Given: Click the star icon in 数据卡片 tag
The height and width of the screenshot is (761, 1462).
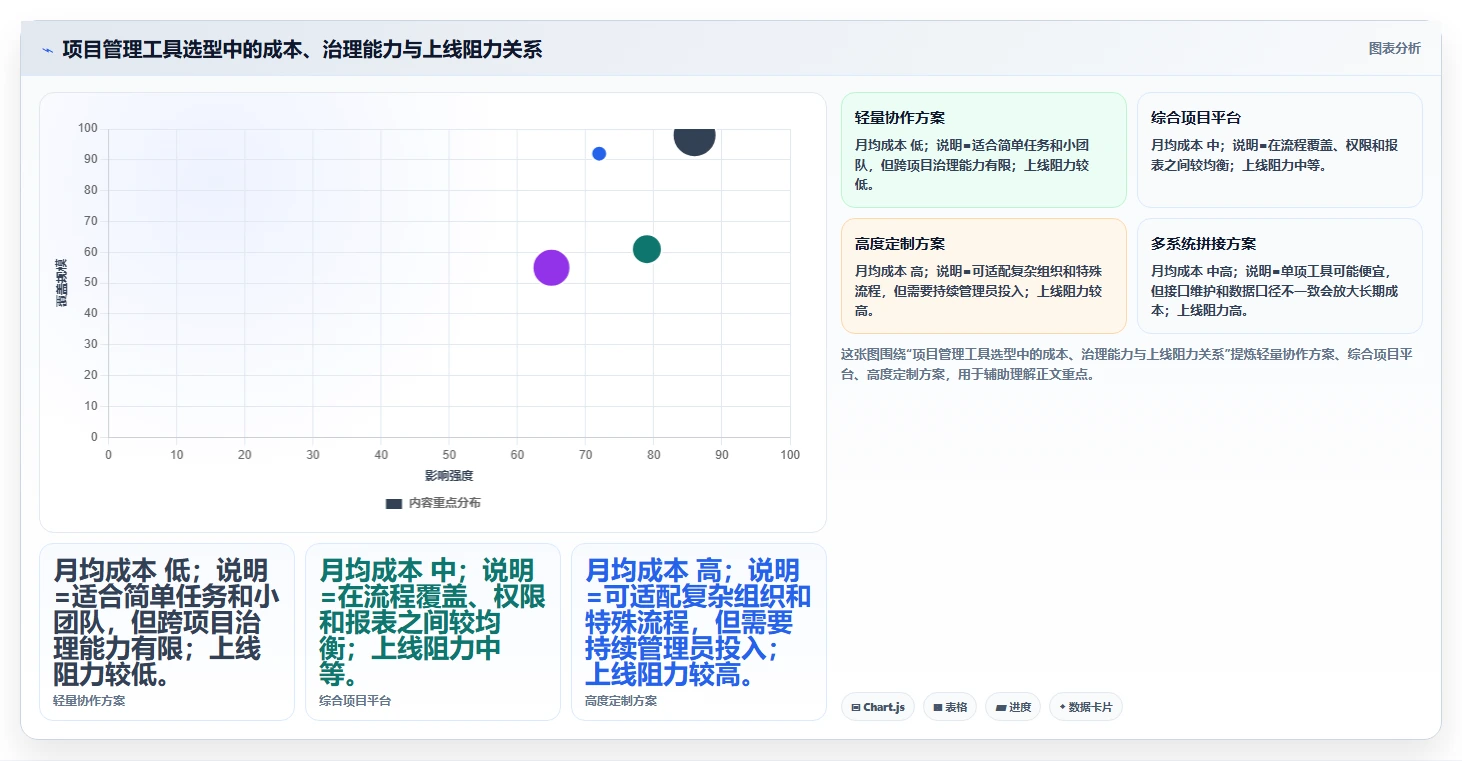Looking at the screenshot, I should (x=1062, y=707).
